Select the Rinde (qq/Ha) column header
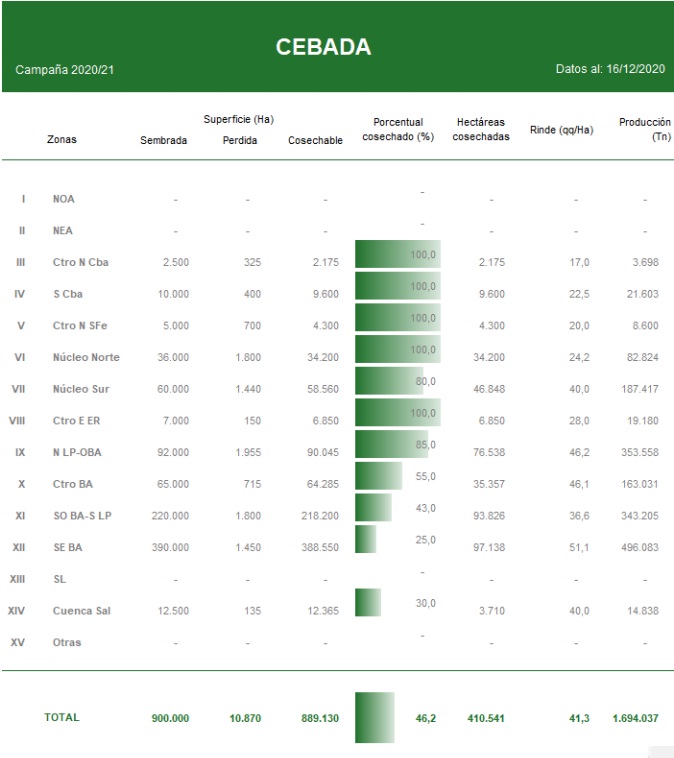674x758 pixels. [561, 130]
